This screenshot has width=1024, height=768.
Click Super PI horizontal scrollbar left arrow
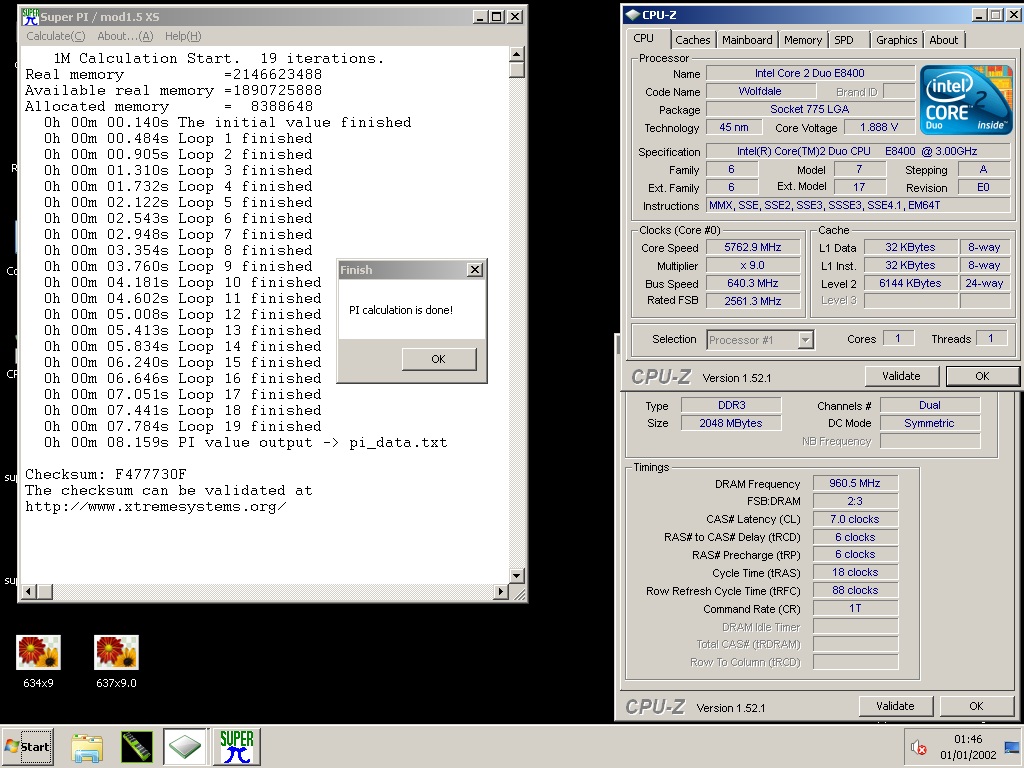tap(29, 592)
